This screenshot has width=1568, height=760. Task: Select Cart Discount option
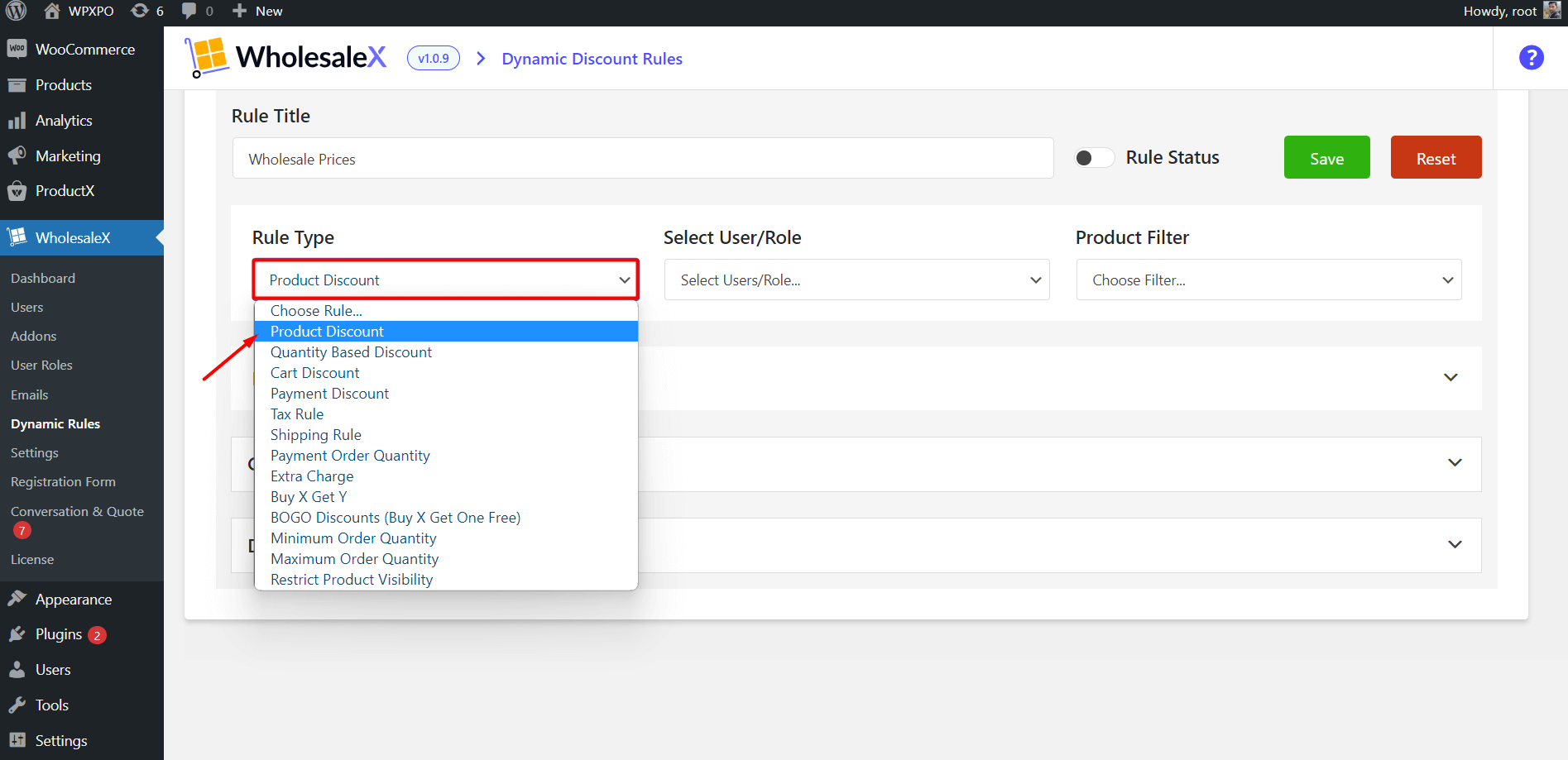[x=446, y=373]
